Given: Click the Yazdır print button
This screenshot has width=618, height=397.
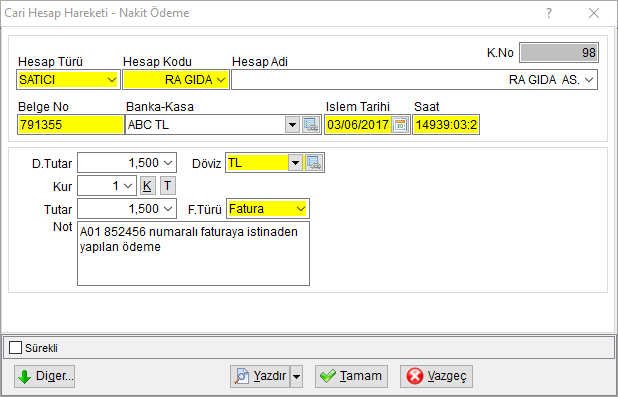Looking at the screenshot, I should coord(260,376).
